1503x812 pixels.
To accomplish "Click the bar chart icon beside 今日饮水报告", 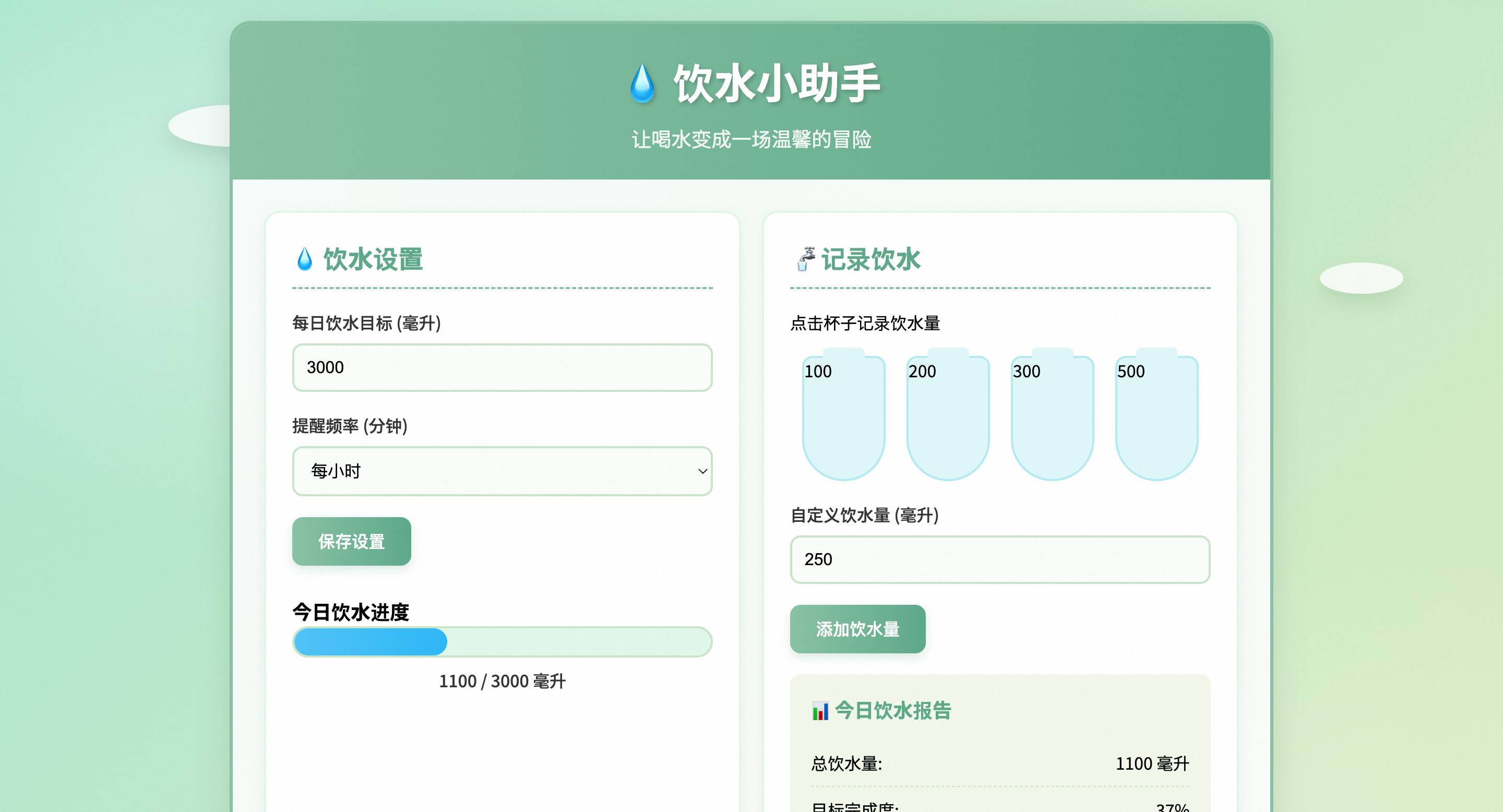I will click(820, 711).
